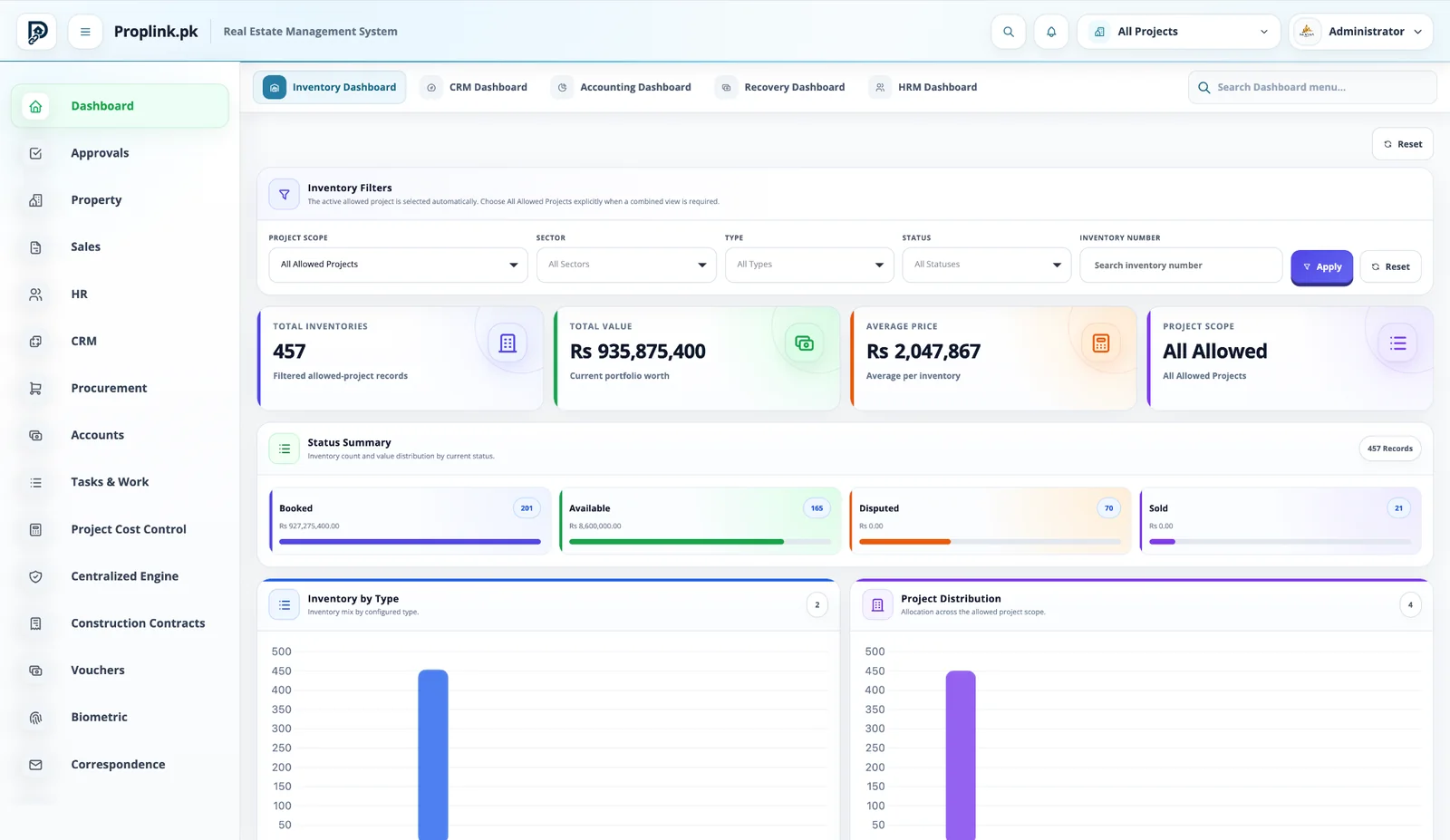
Task: Click the count badge 4 on Project Distribution
Action: [1410, 605]
